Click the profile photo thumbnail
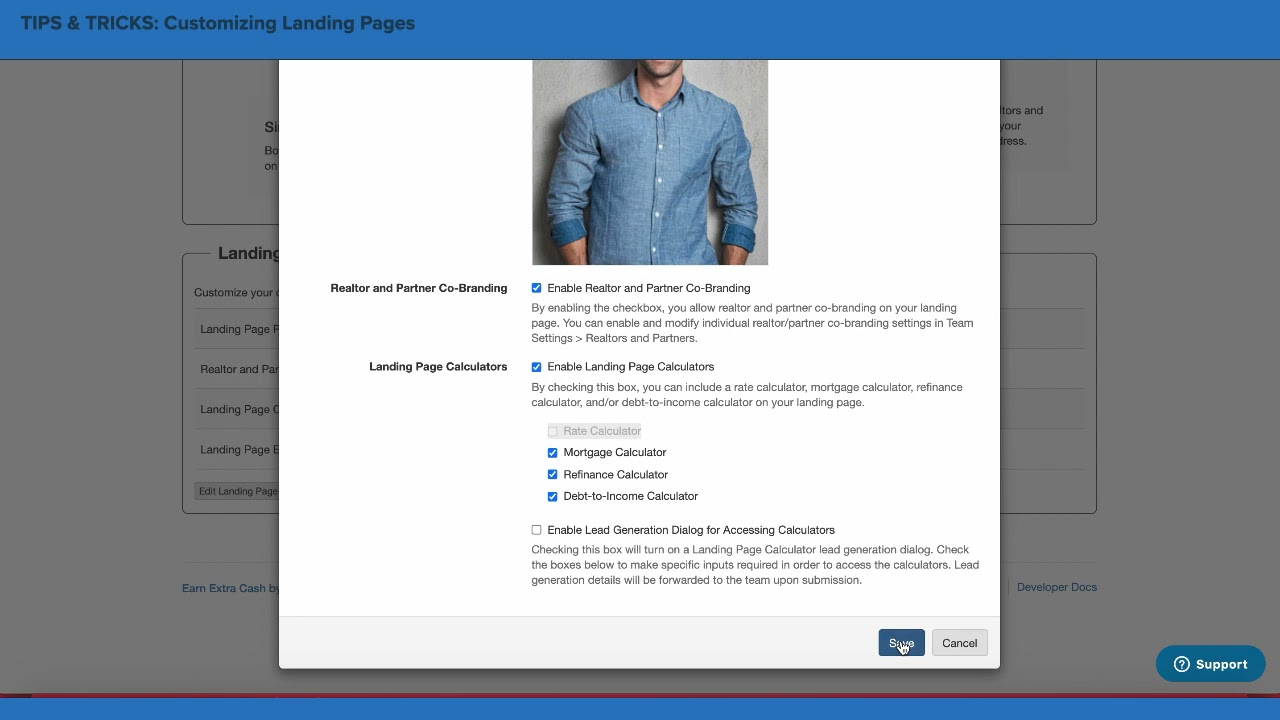This screenshot has height=720, width=1280. pyautogui.click(x=650, y=162)
